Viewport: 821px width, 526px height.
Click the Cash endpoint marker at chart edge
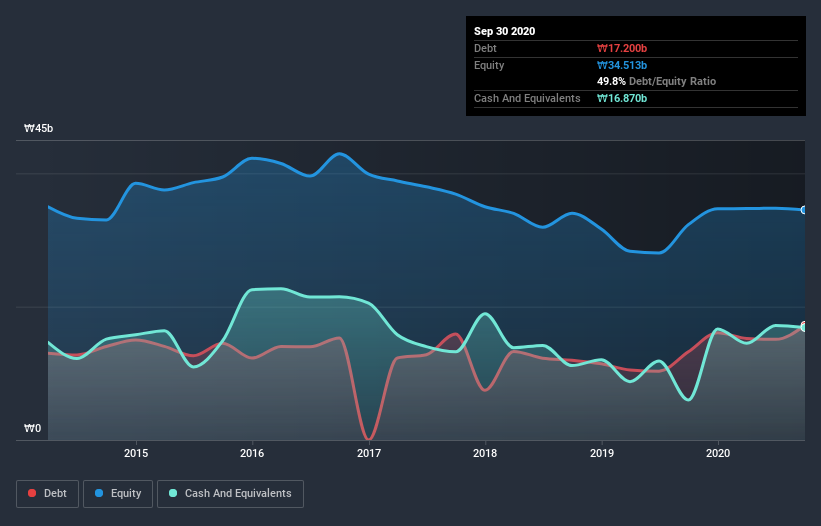(x=804, y=328)
